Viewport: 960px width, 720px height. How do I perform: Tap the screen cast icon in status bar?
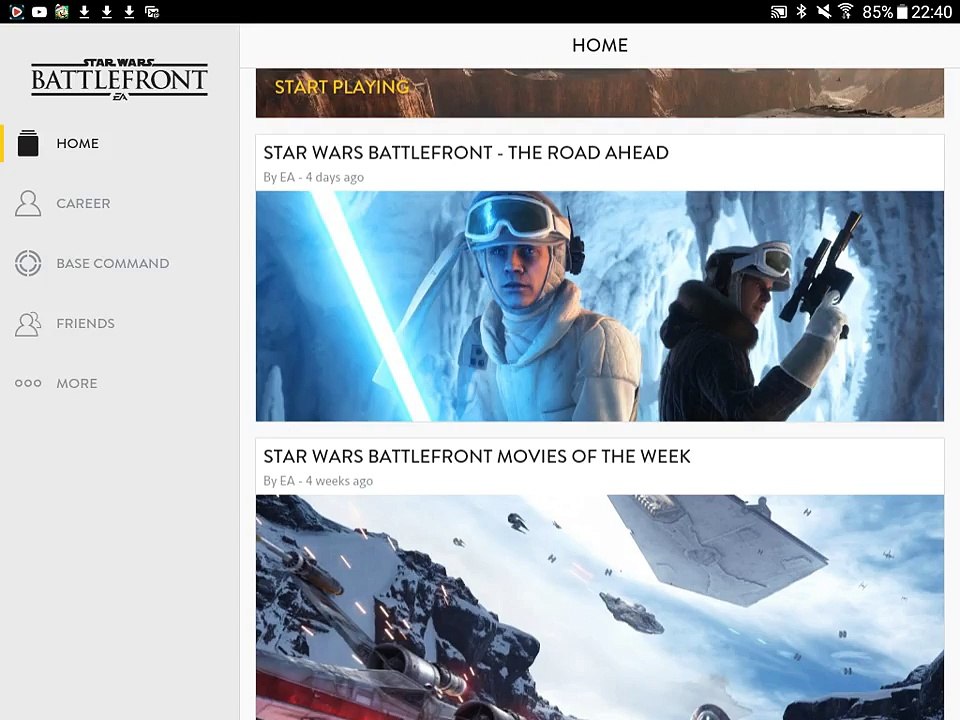pos(779,12)
